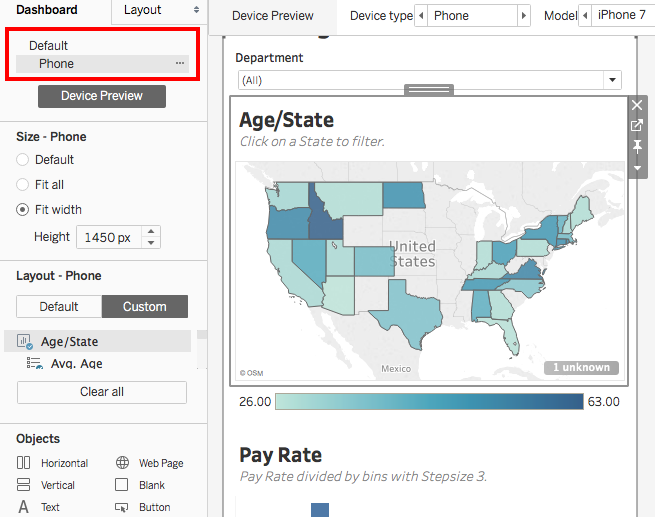Click the Device Preview toolbar label

coord(273,16)
